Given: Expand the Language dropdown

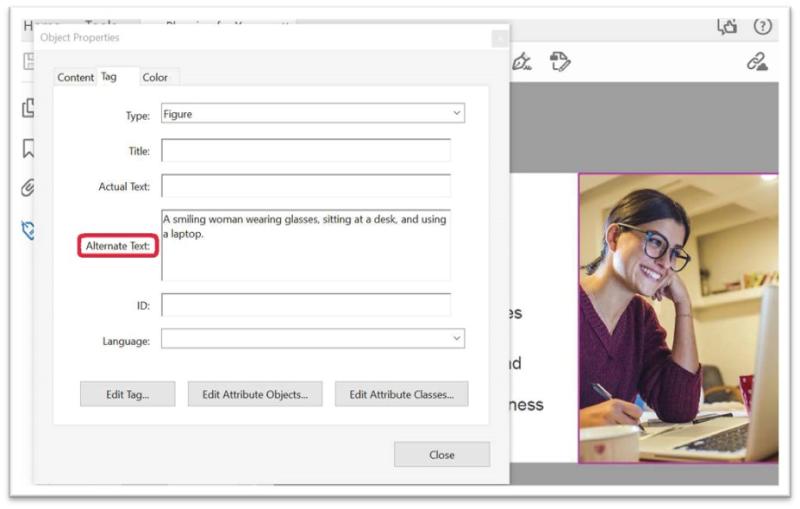Looking at the screenshot, I should click(313, 339).
